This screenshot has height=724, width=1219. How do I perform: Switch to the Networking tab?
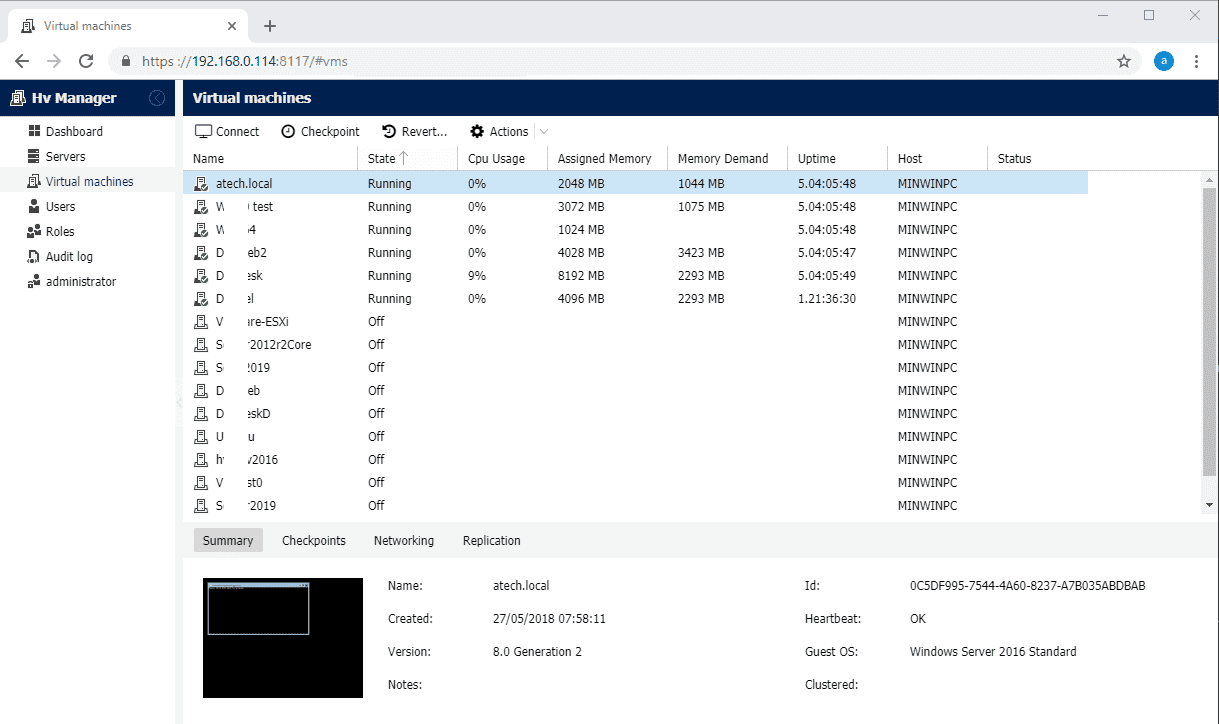pyautogui.click(x=404, y=540)
